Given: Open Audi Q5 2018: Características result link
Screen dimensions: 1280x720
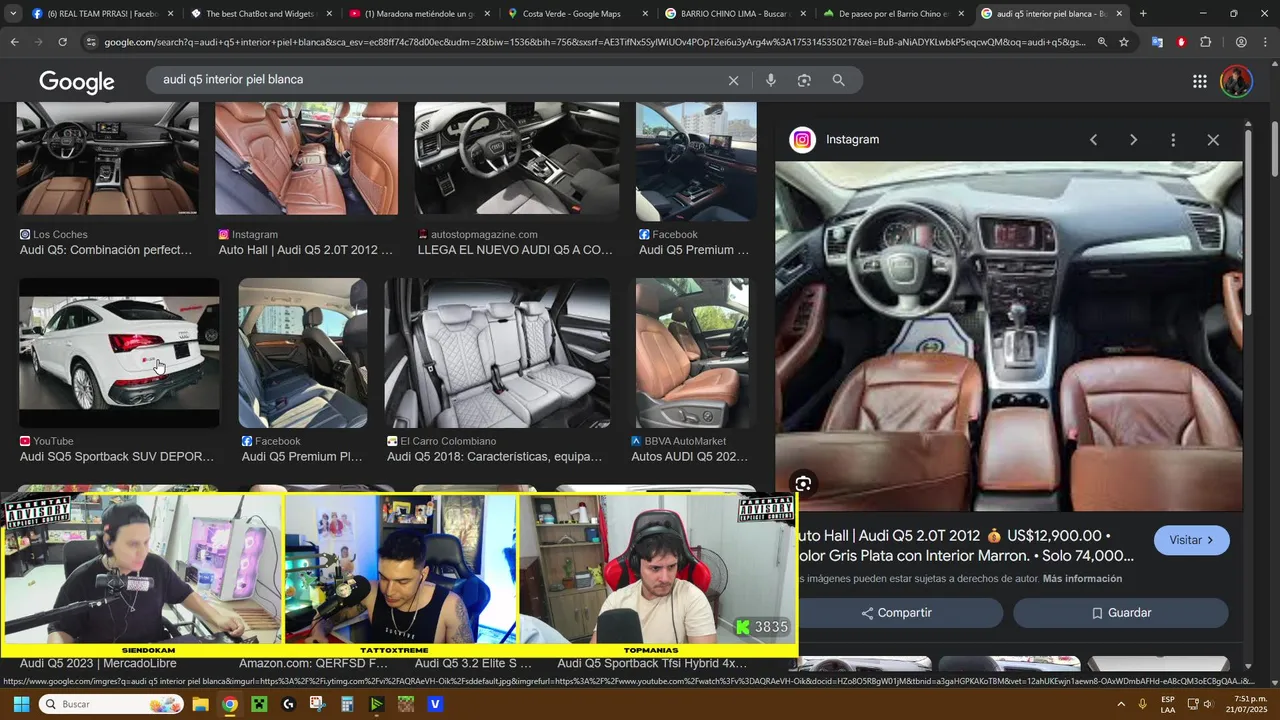Looking at the screenshot, I should [494, 457].
